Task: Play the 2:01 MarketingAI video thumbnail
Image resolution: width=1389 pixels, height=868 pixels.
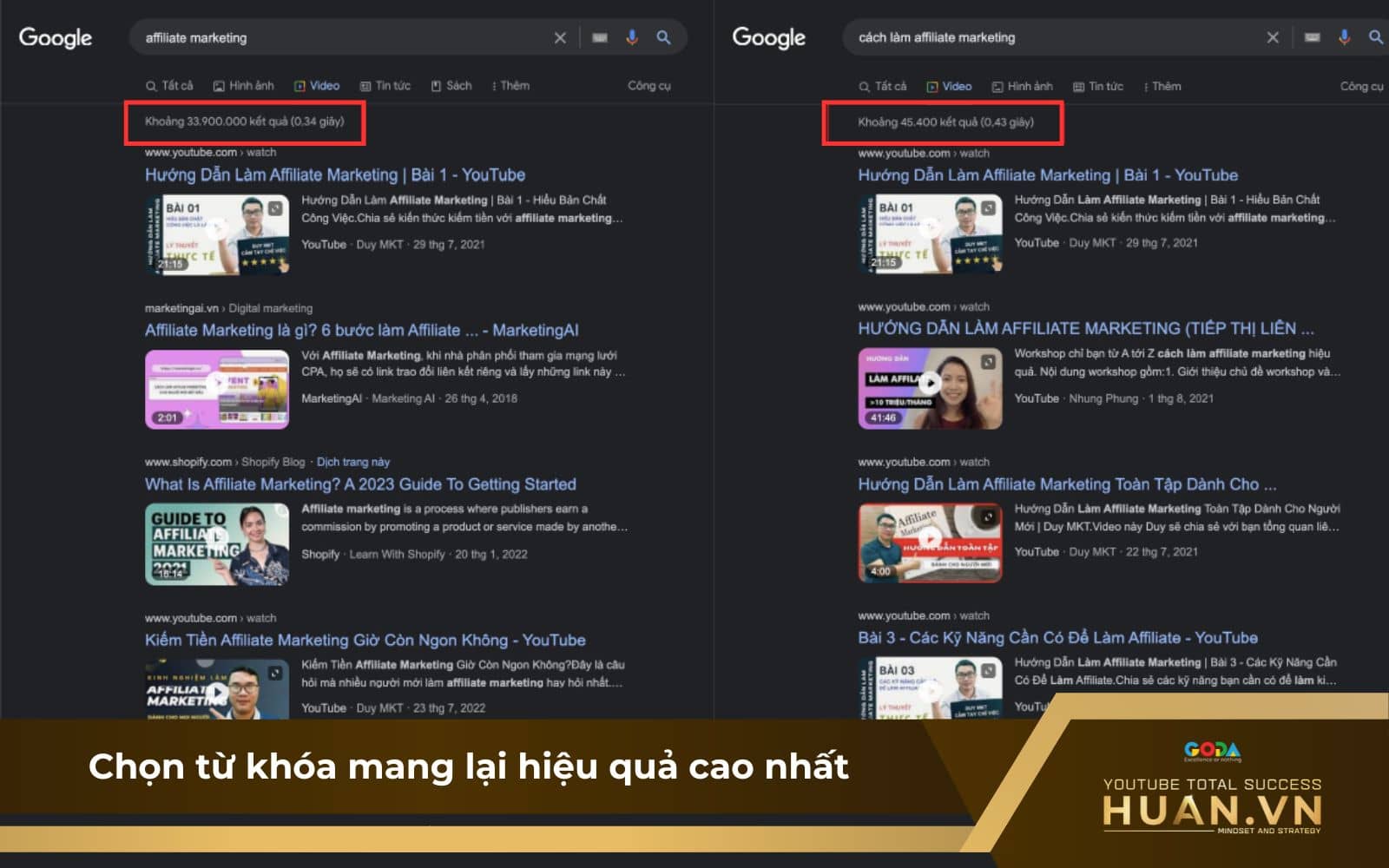Action: (x=217, y=390)
